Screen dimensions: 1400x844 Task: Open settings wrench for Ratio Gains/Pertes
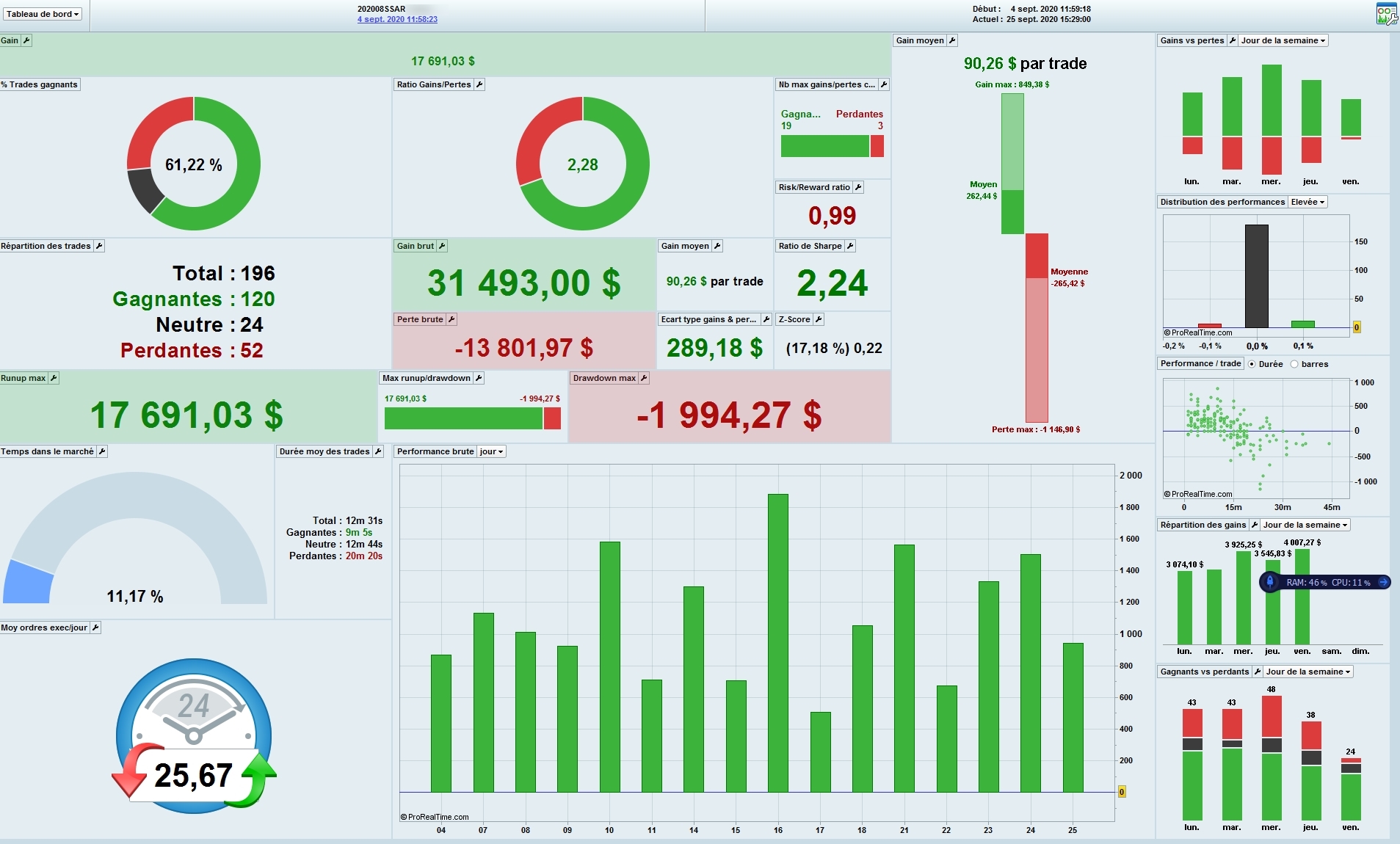[x=479, y=84]
